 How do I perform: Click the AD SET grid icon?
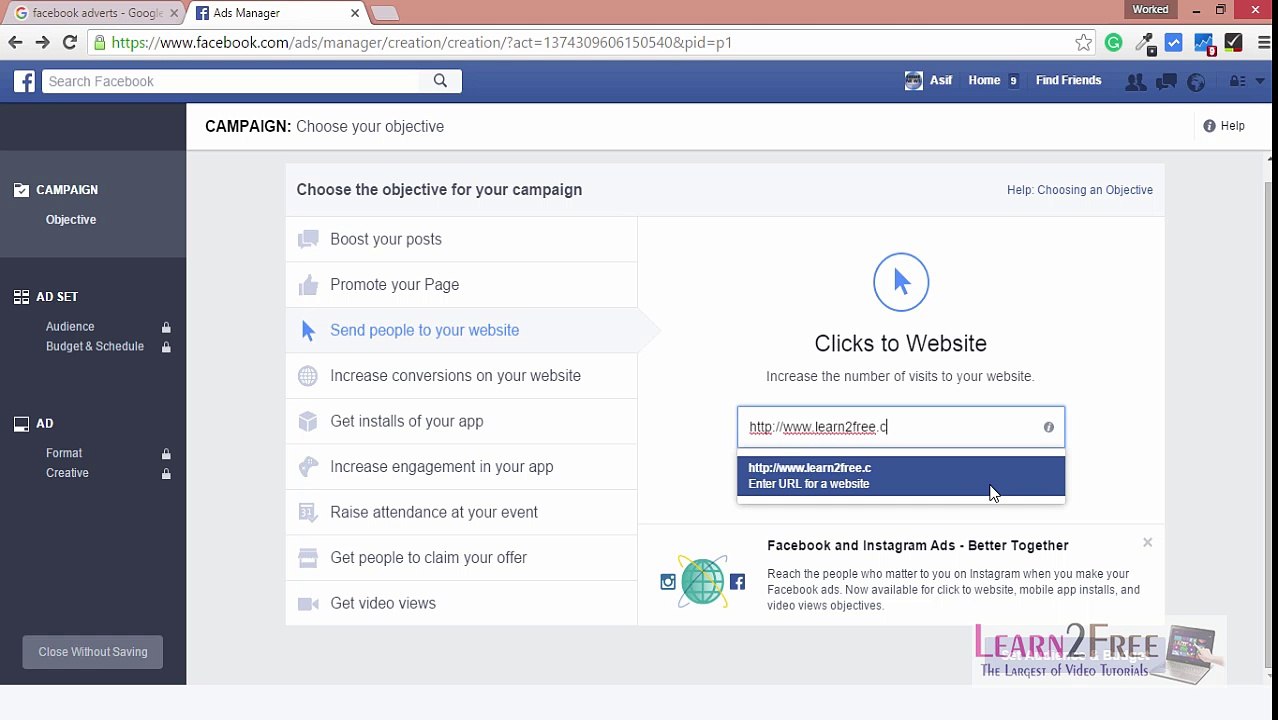coord(21,297)
